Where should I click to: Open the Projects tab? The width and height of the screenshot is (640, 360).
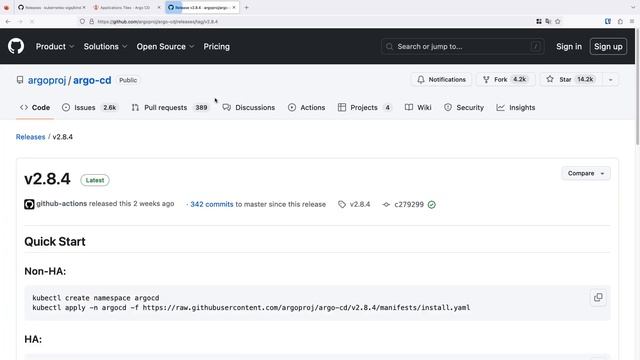[364, 107]
